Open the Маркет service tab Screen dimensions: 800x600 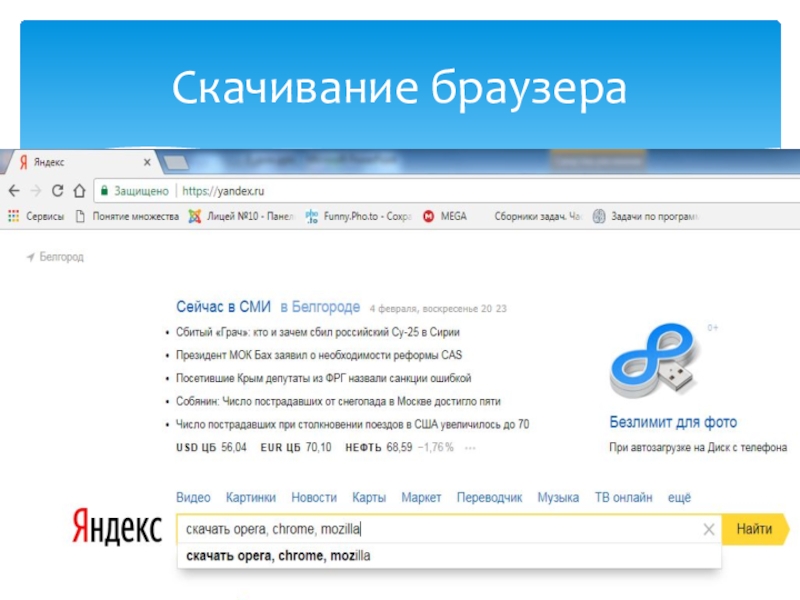pos(421,497)
